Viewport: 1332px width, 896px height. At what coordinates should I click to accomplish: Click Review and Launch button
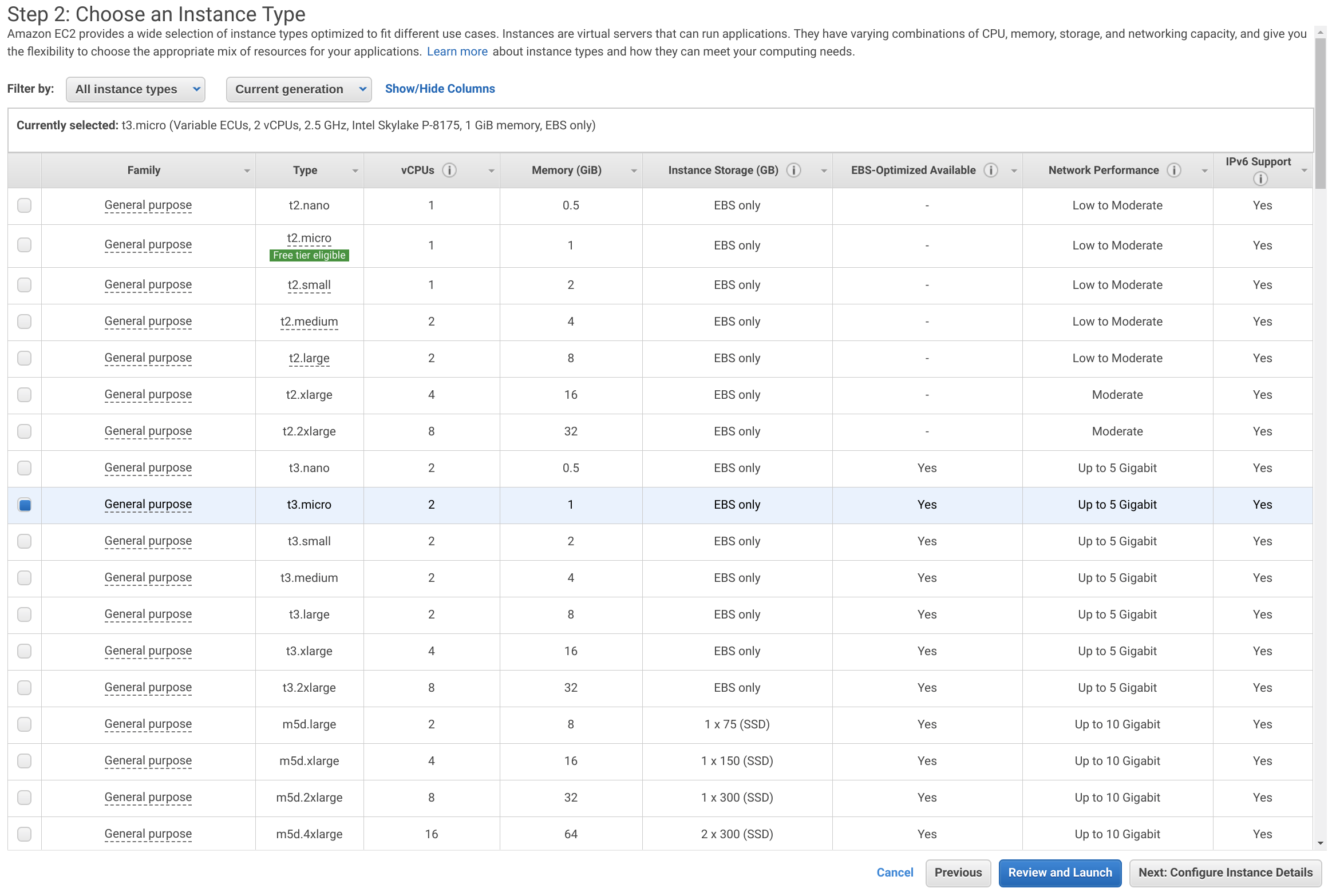(x=1060, y=873)
